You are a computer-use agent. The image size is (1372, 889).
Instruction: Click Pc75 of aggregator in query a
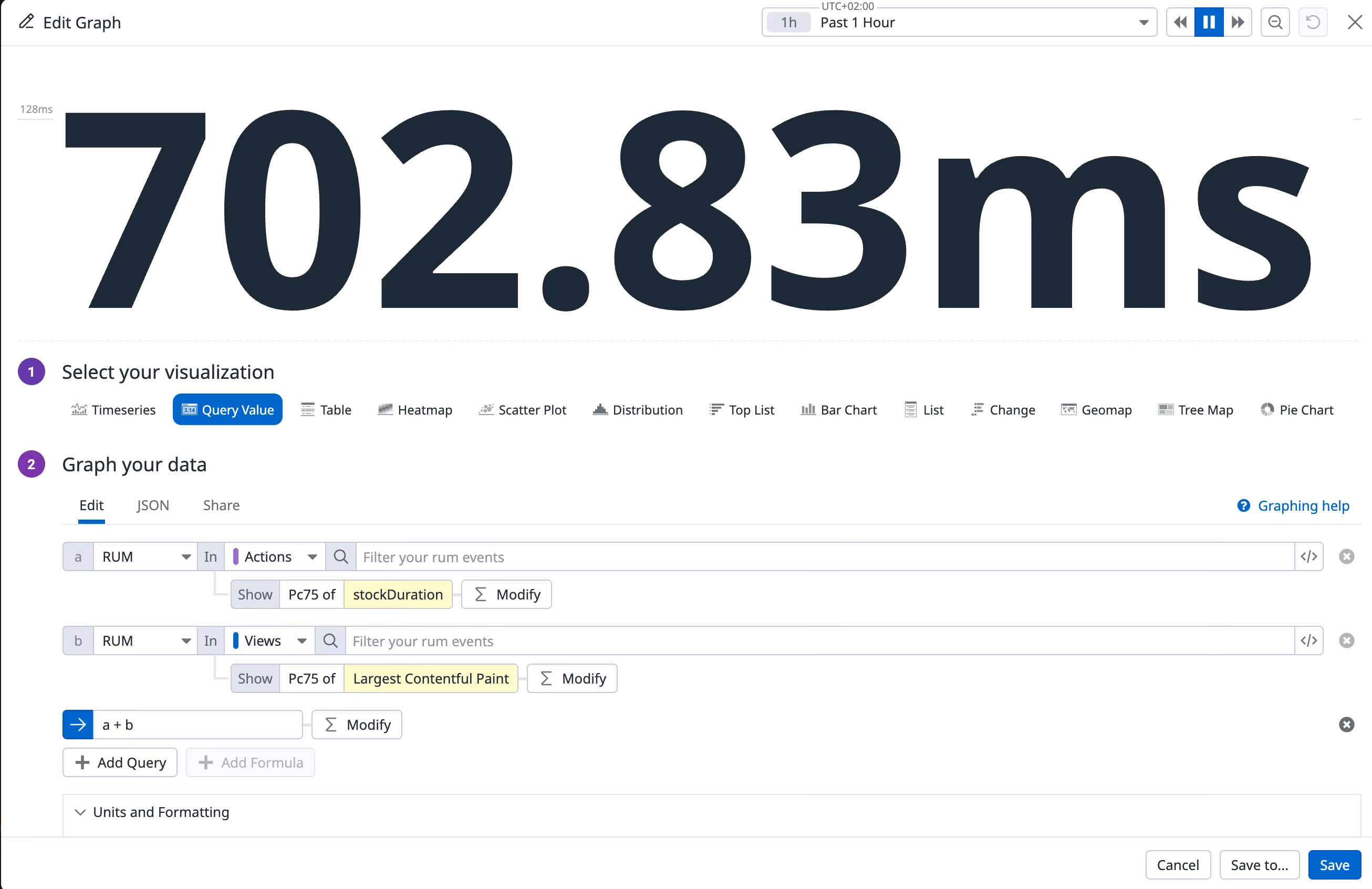point(312,594)
